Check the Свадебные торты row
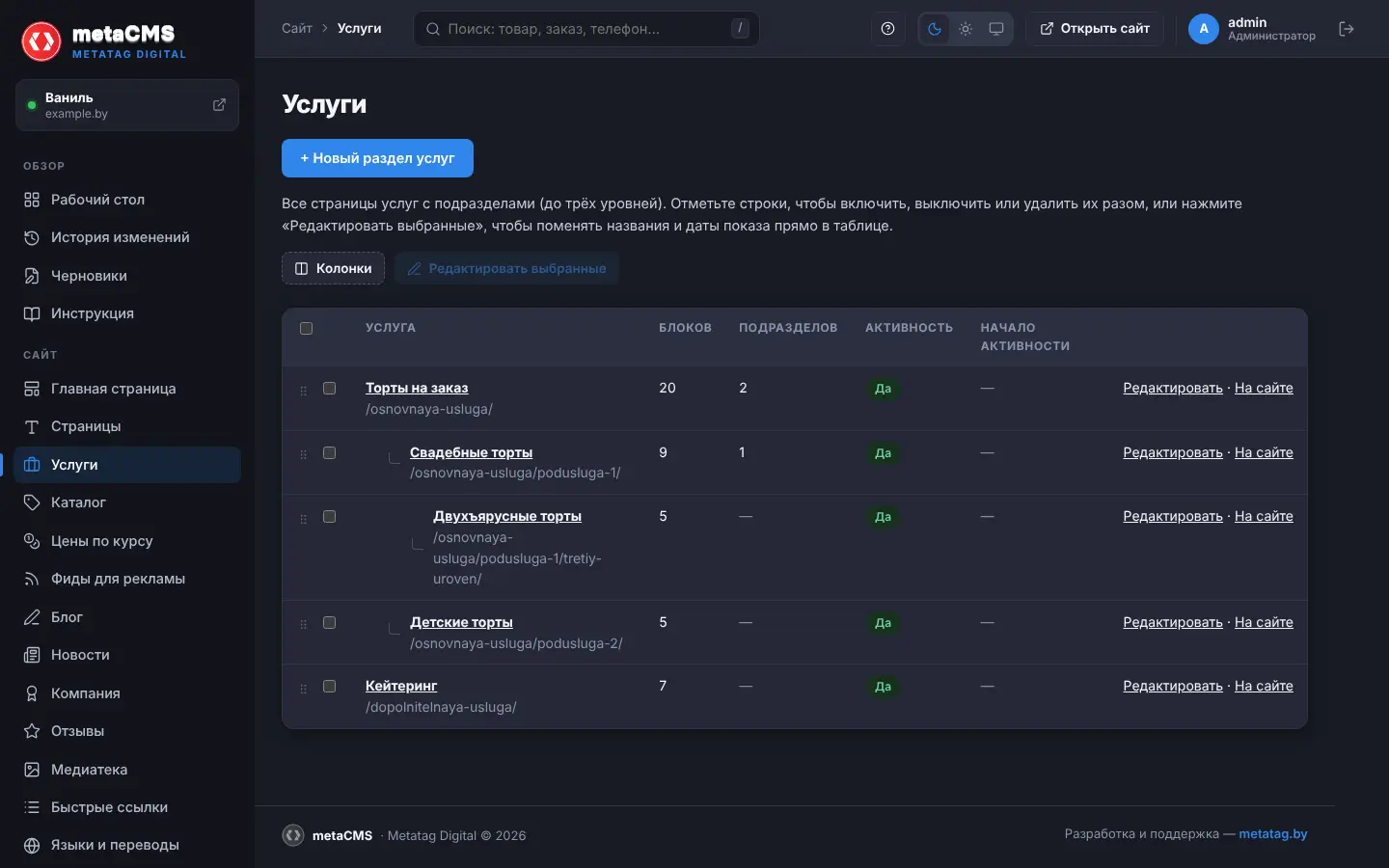Screen dimensions: 1389x868 click(329, 452)
